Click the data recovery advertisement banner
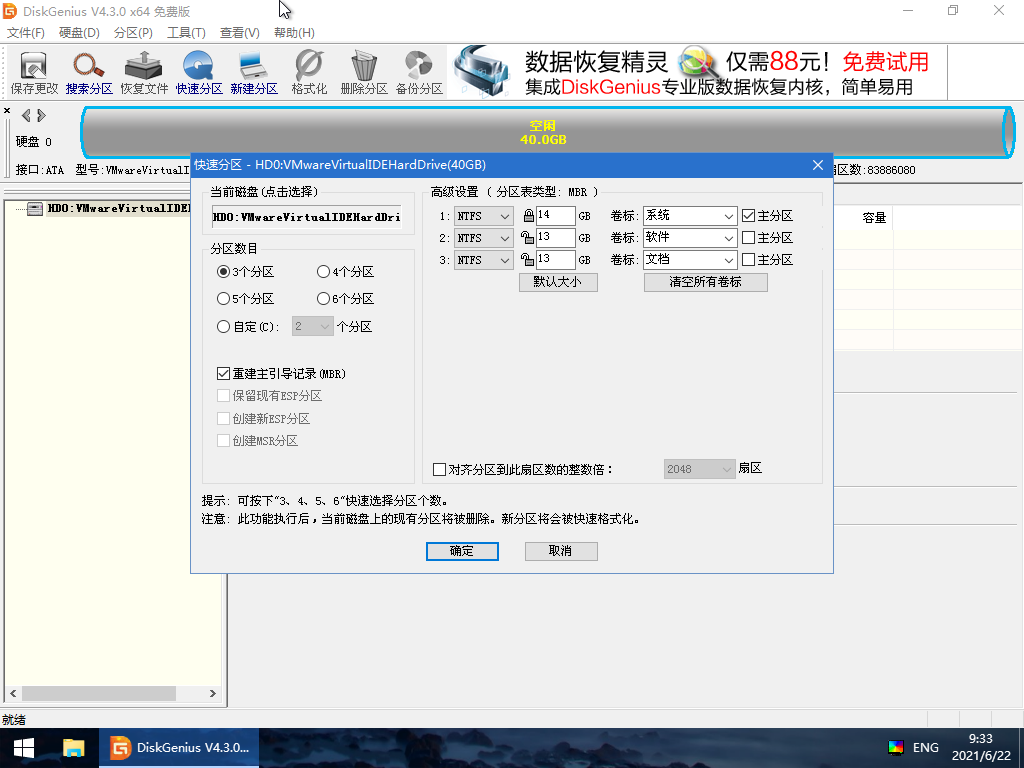 pos(697,72)
